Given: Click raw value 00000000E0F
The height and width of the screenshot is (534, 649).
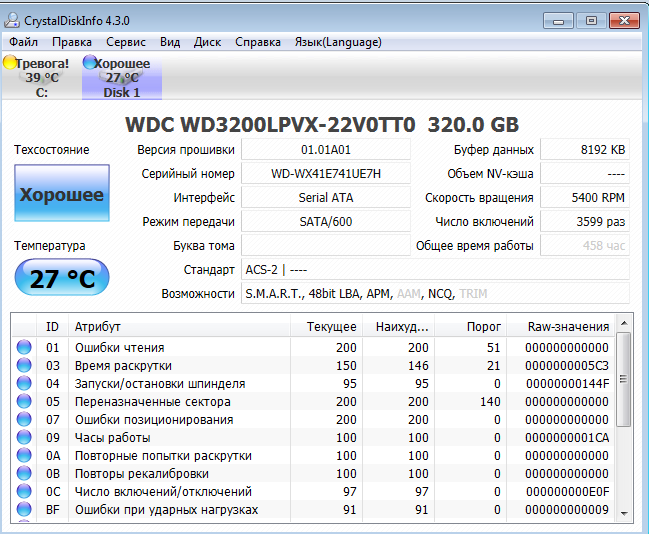Looking at the screenshot, I should [x=567, y=491].
